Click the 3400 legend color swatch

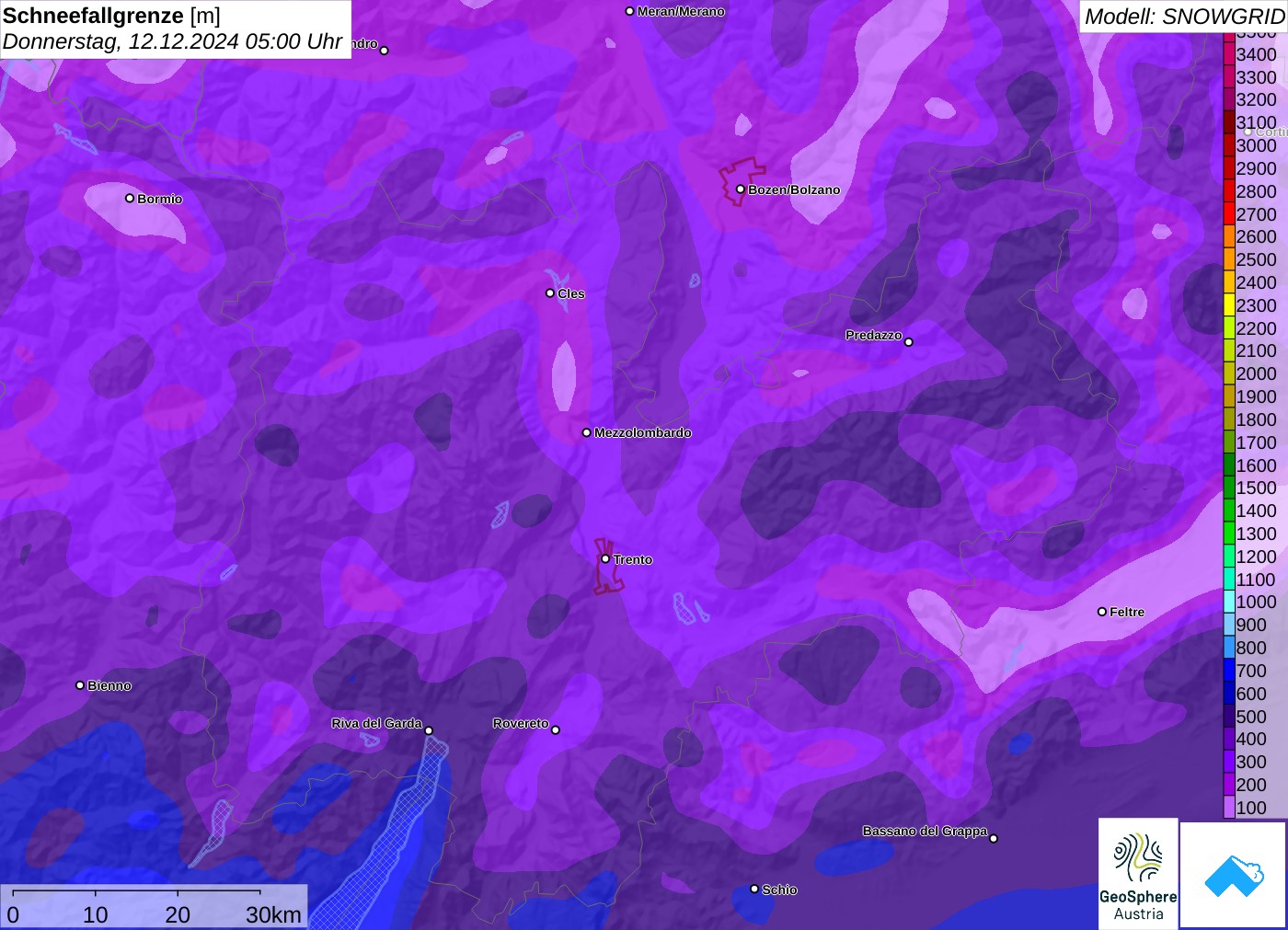[x=1229, y=54]
